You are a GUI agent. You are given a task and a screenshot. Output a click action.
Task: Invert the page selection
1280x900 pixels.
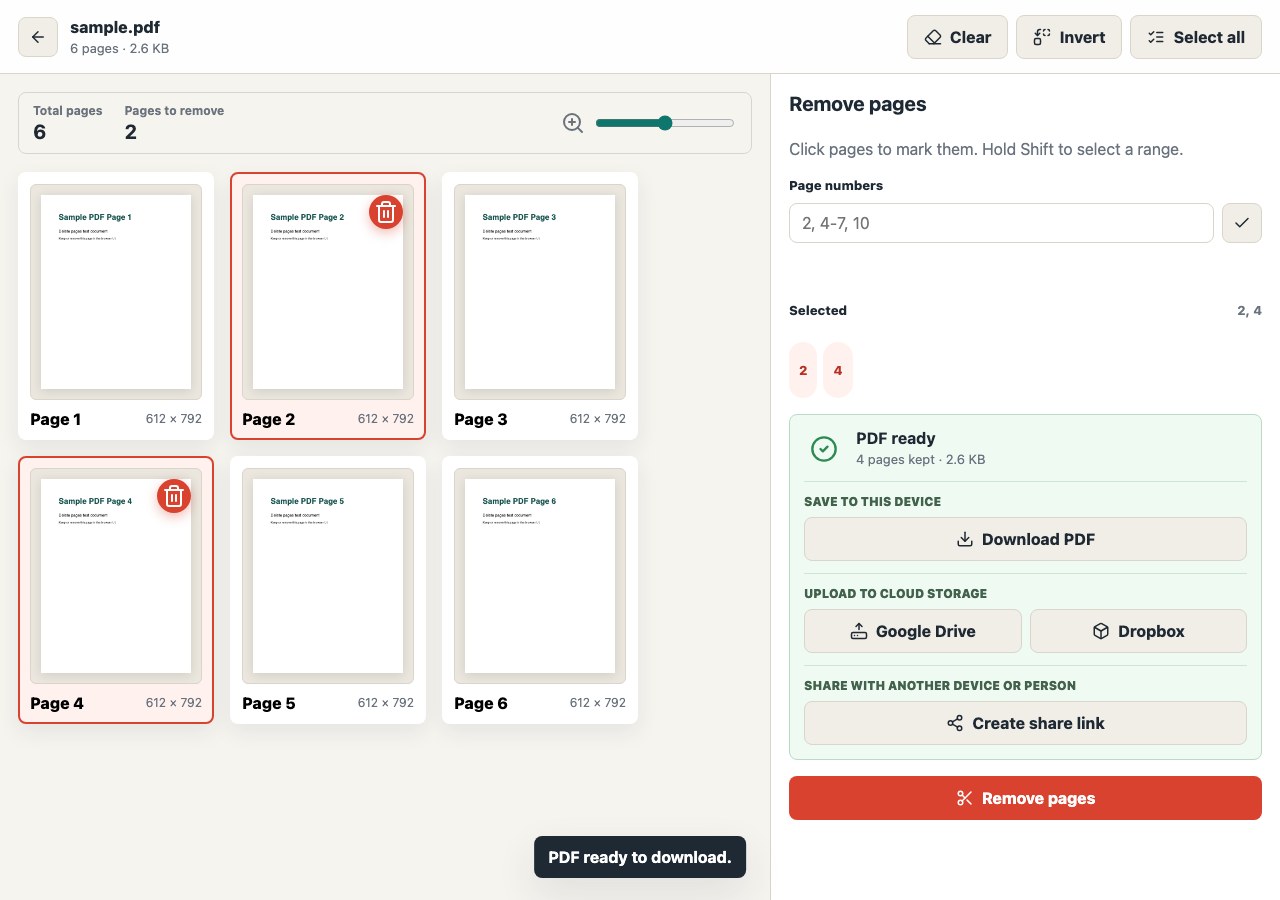[1069, 37]
